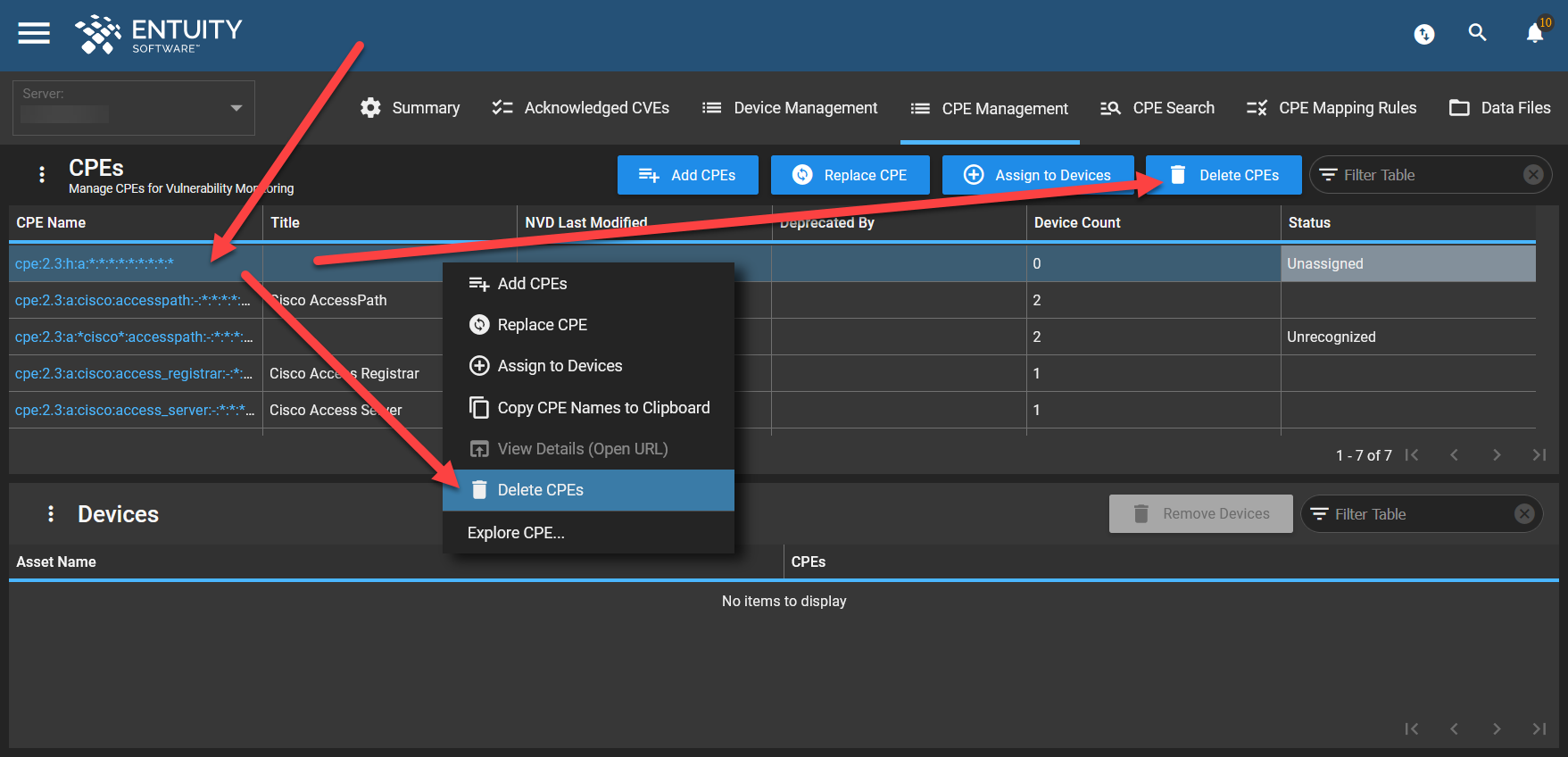Click the refresh sync icon in header
The height and width of the screenshot is (757, 1568).
pyautogui.click(x=1424, y=34)
